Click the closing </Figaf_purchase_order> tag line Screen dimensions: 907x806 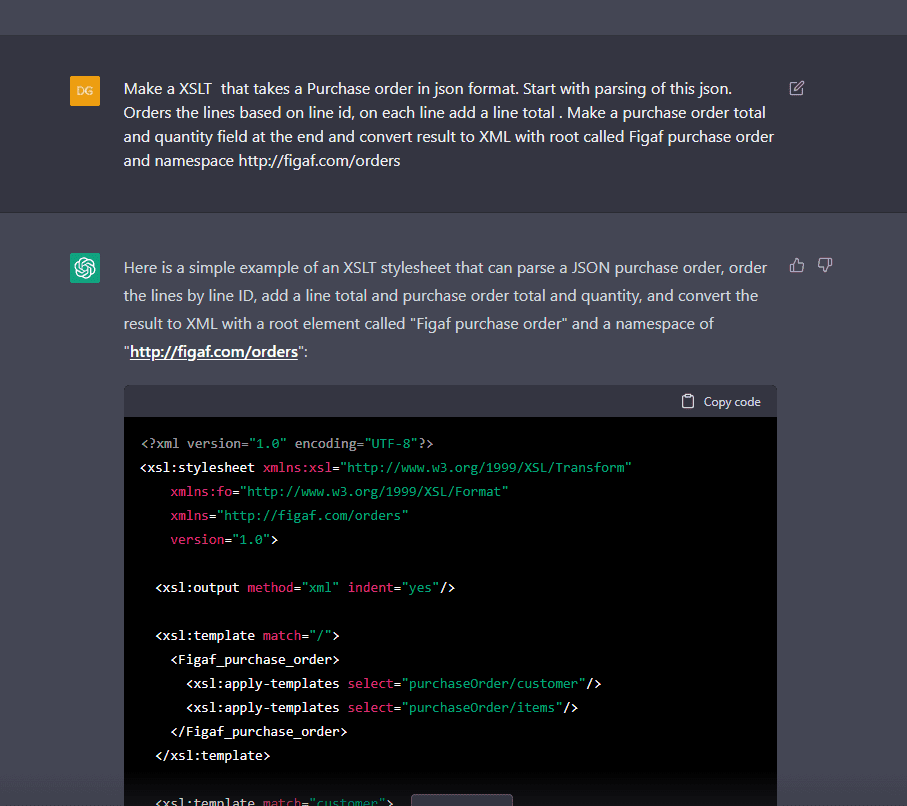pos(259,732)
